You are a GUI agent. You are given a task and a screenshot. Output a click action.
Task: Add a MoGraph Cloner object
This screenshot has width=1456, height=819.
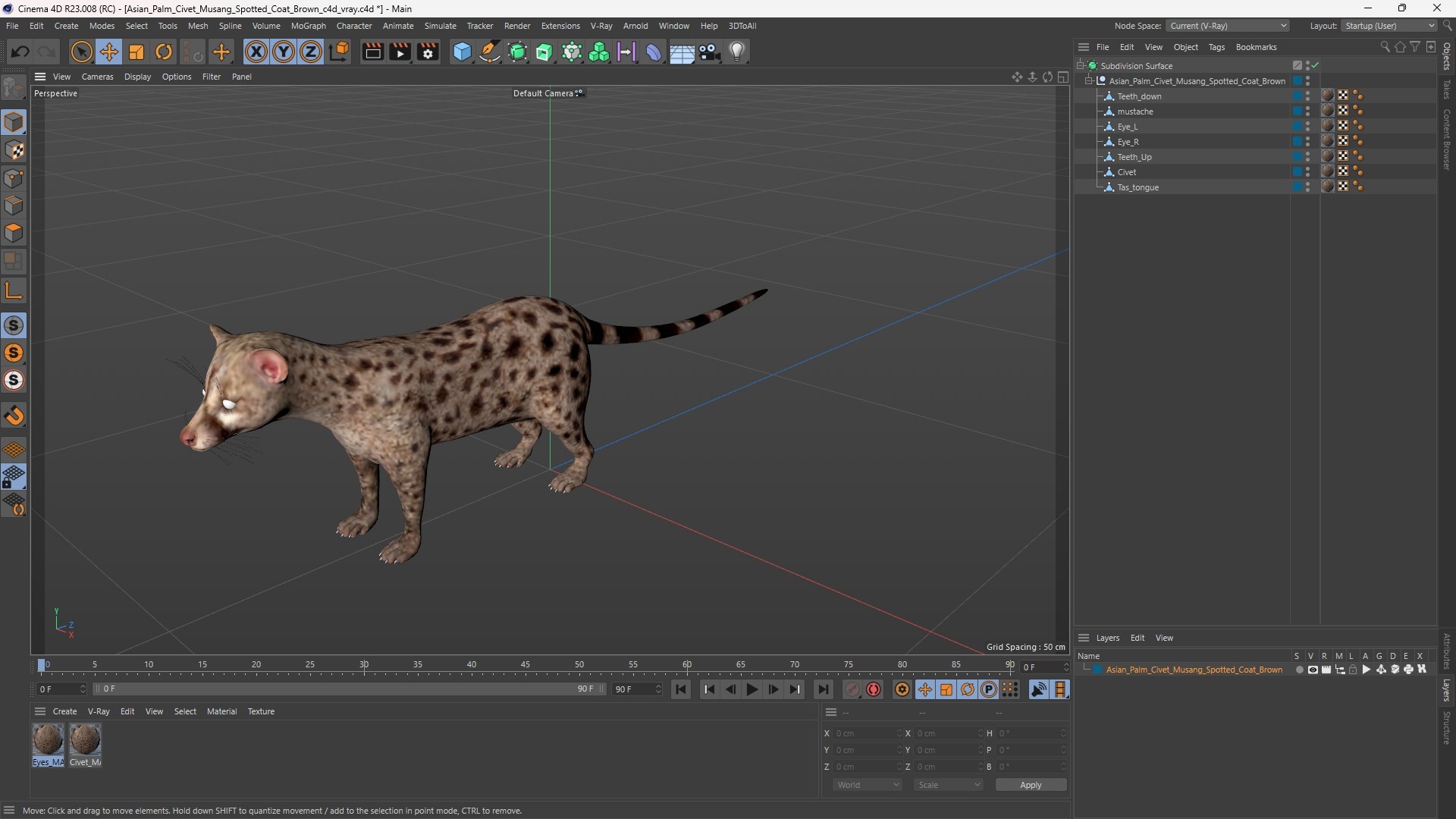click(599, 52)
